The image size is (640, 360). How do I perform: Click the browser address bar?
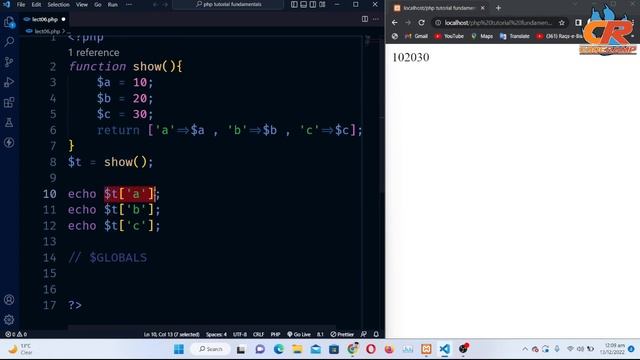[499, 23]
